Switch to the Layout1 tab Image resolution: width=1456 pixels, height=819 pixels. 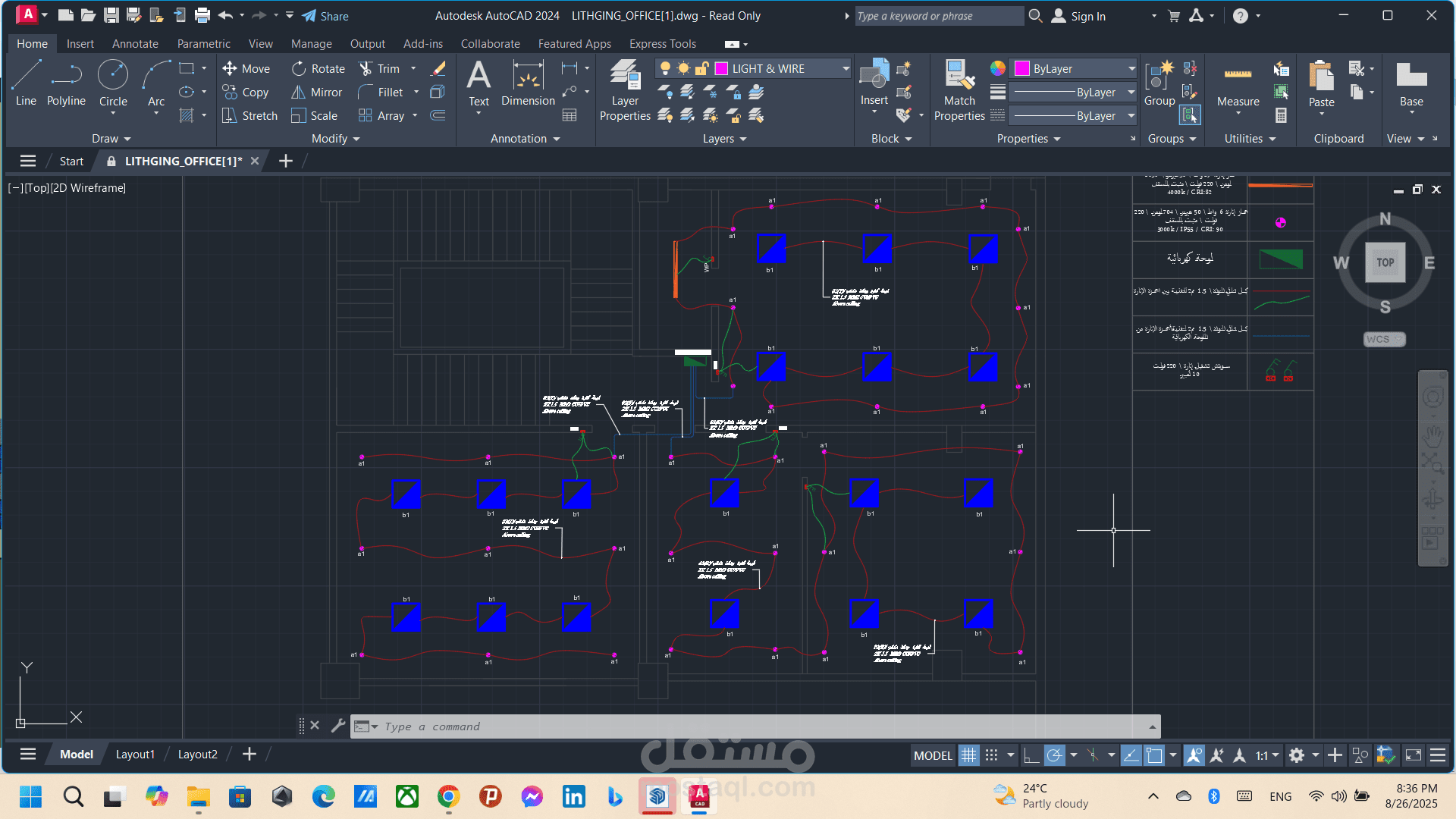tap(135, 755)
